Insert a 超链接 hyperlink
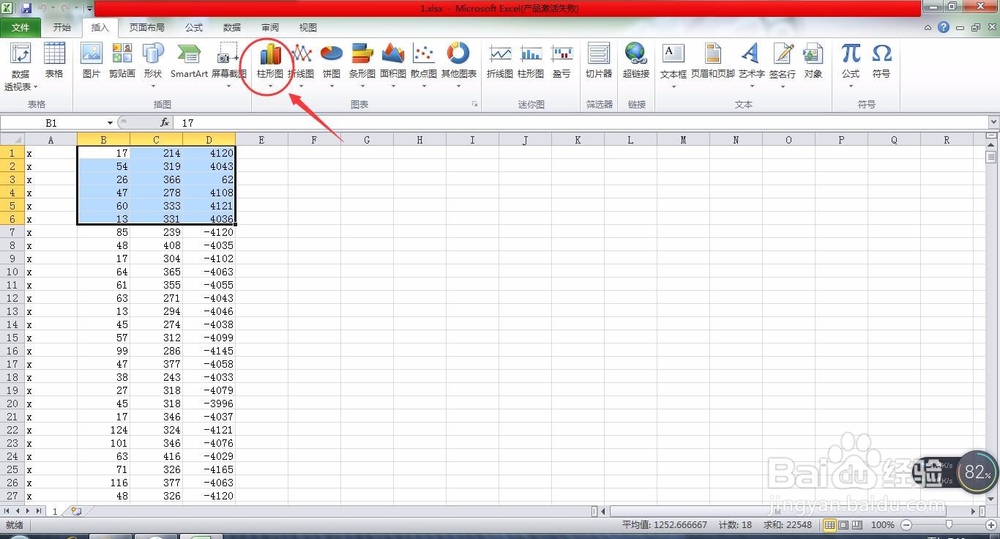Viewport: 1000px width, 539px height. point(636,61)
